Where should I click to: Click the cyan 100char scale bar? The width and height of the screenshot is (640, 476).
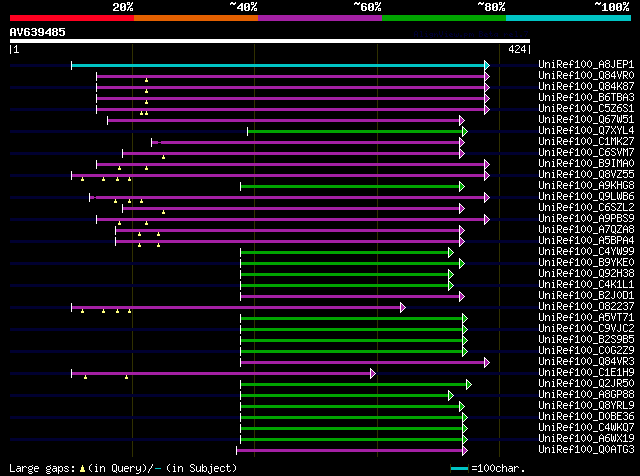pyautogui.click(x=460, y=468)
